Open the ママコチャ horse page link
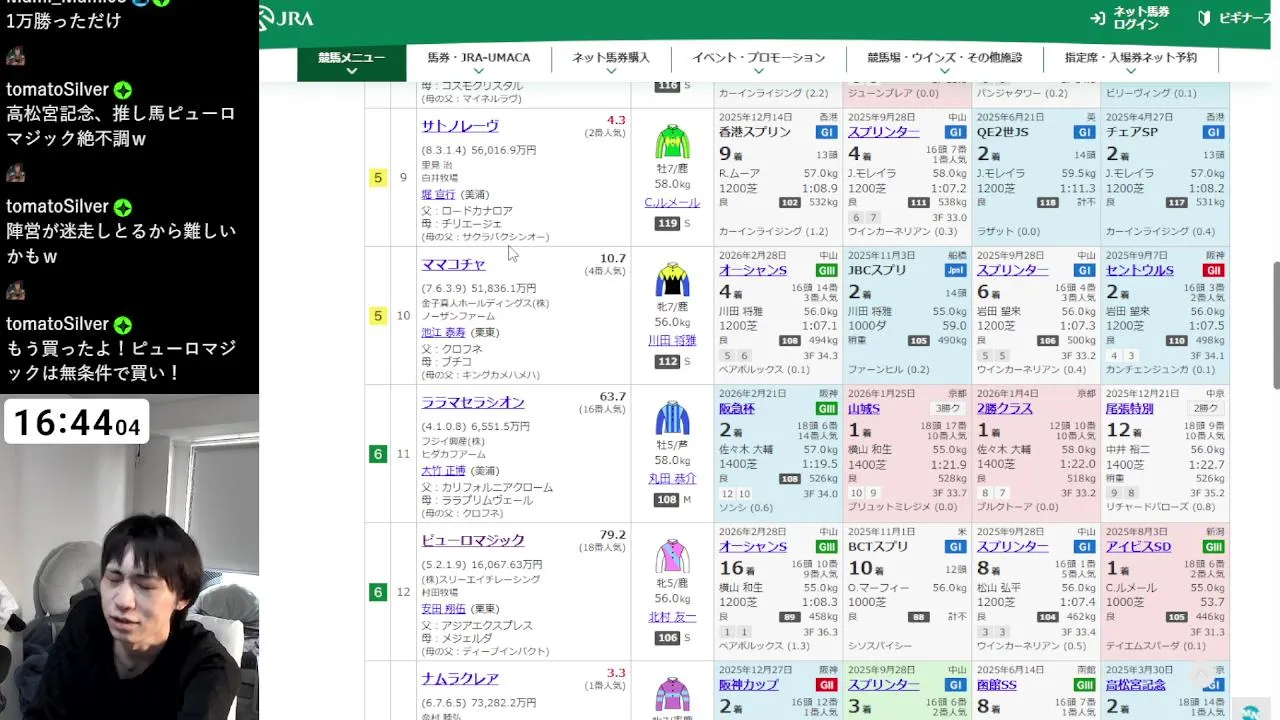Screen dimensions: 1280x720 [x=453, y=264]
